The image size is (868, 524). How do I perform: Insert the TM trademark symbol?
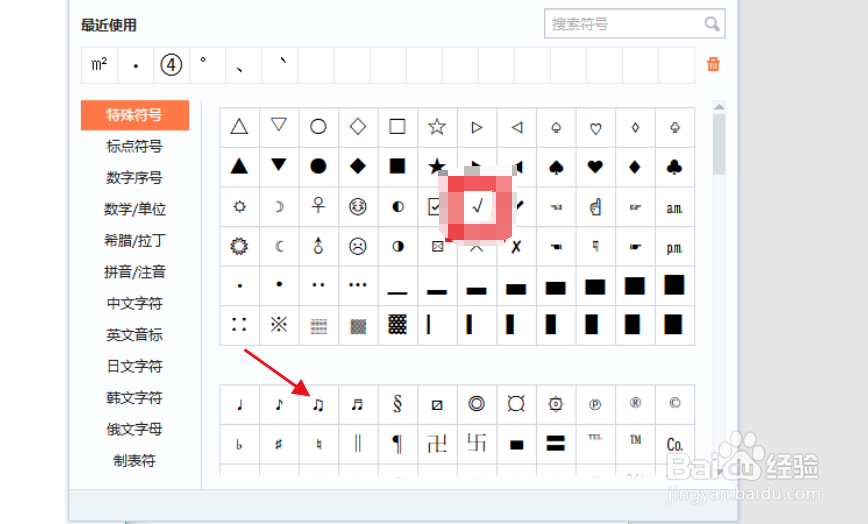(636, 444)
